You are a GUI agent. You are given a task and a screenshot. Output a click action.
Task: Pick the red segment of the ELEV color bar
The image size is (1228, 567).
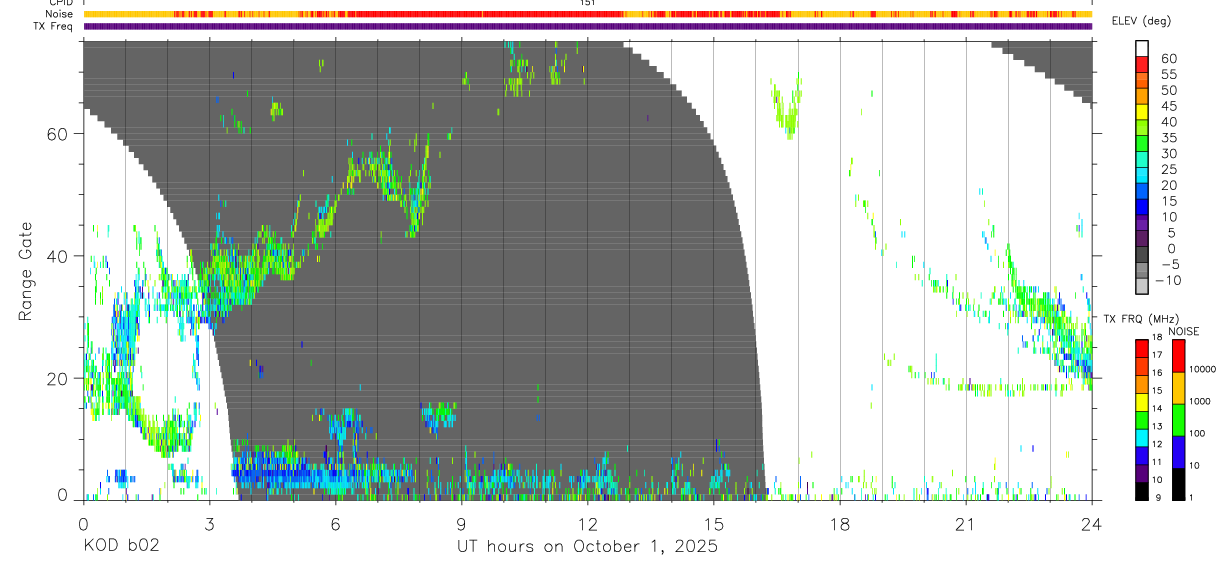tap(1143, 64)
